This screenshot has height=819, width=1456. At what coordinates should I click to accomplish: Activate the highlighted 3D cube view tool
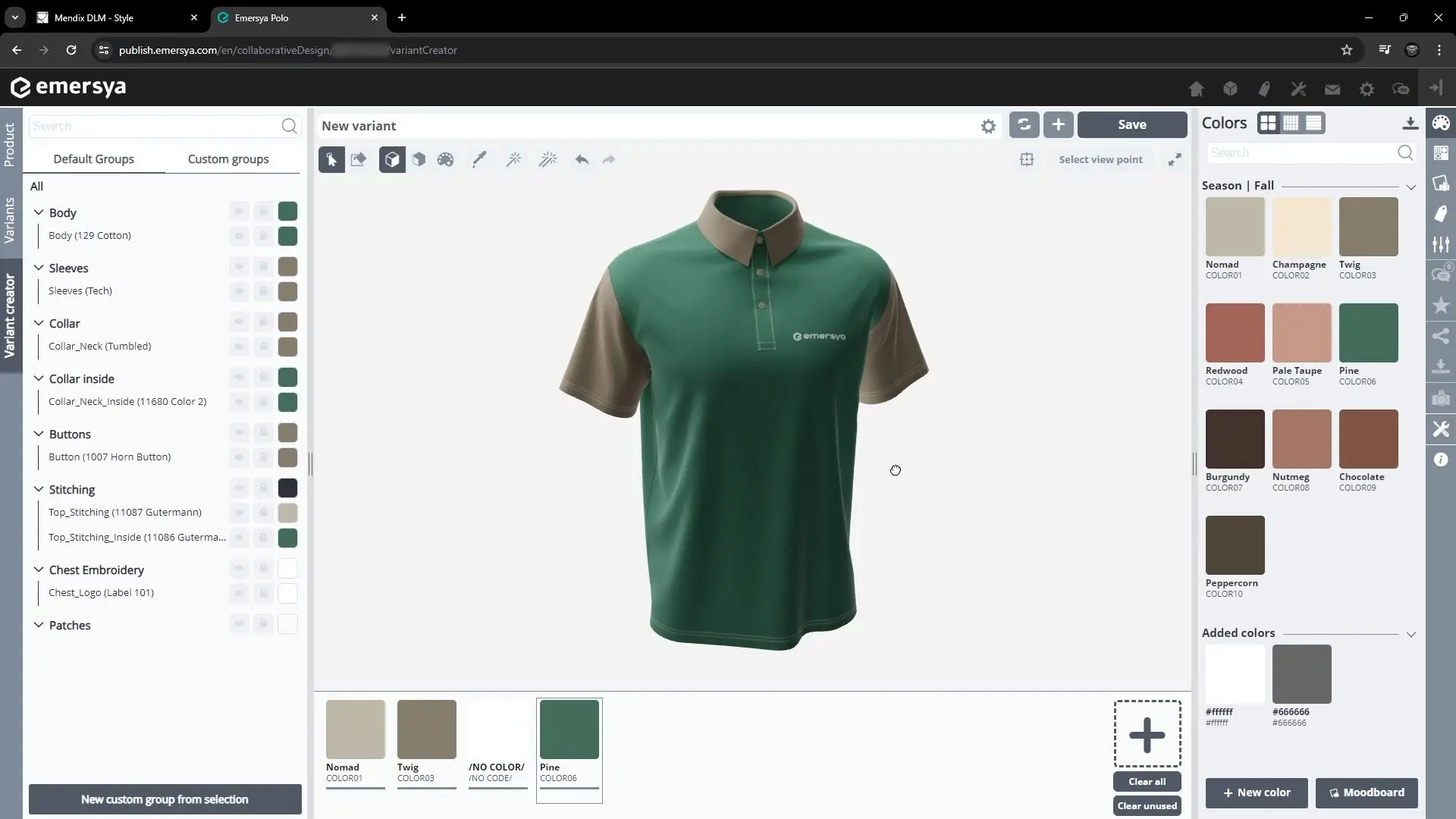point(392,159)
